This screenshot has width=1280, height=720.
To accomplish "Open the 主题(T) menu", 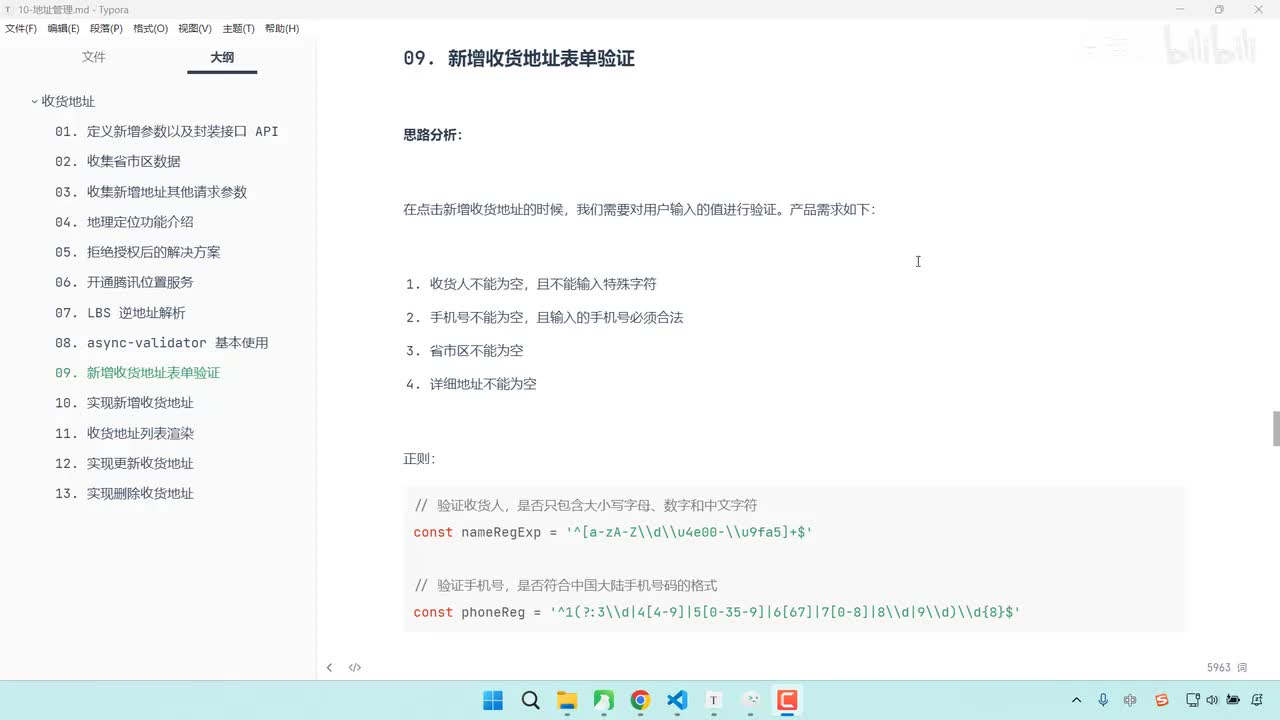I will pyautogui.click(x=238, y=29).
